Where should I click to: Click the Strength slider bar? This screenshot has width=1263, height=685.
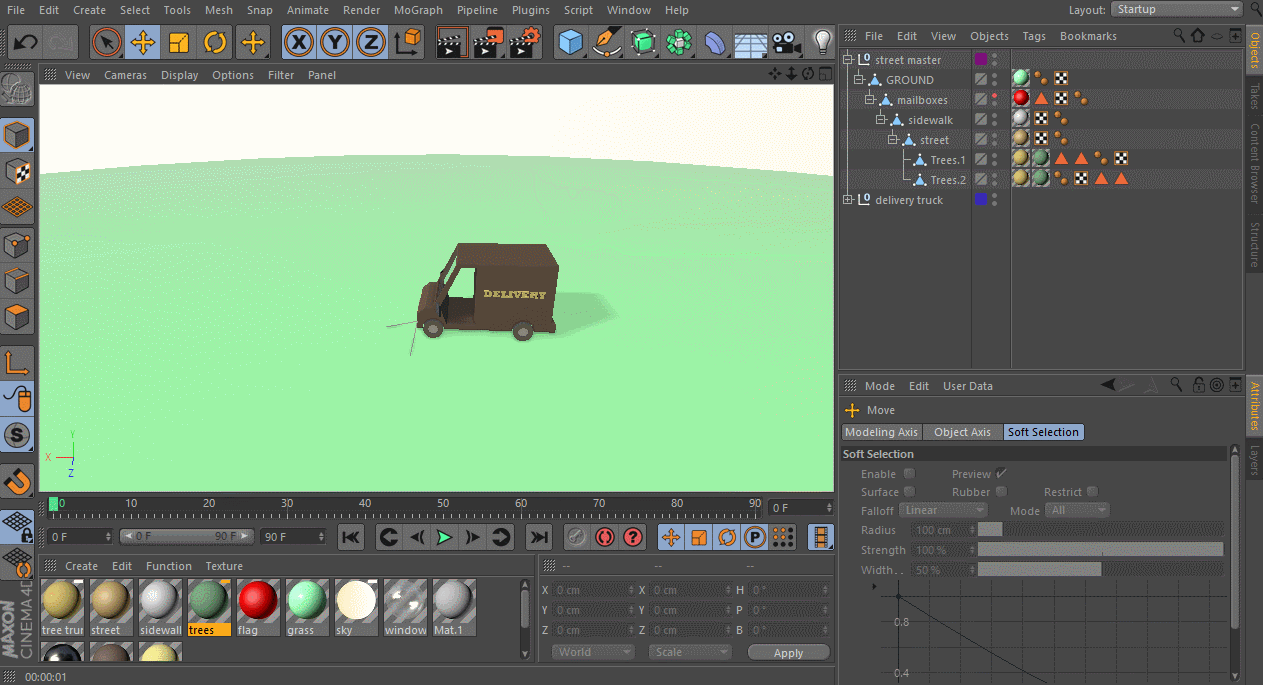pos(1100,550)
